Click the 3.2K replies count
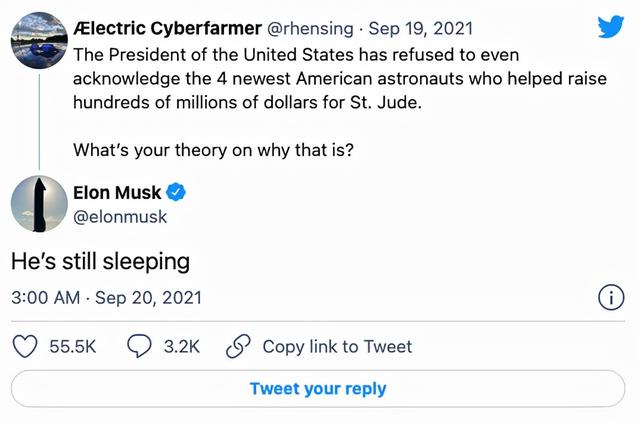The image size is (640, 423). [180, 346]
